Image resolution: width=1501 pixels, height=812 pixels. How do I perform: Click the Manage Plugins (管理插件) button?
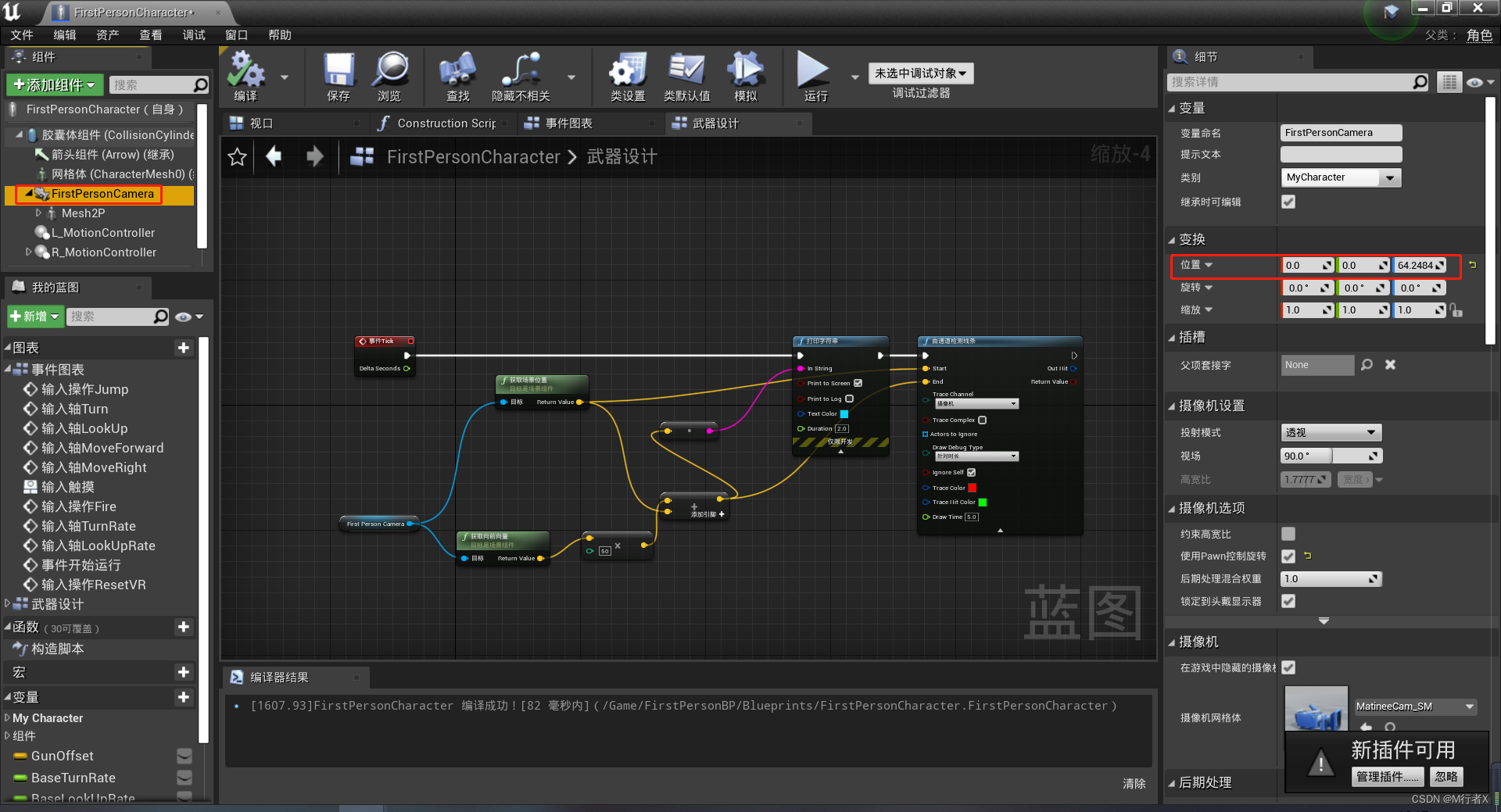1387,777
